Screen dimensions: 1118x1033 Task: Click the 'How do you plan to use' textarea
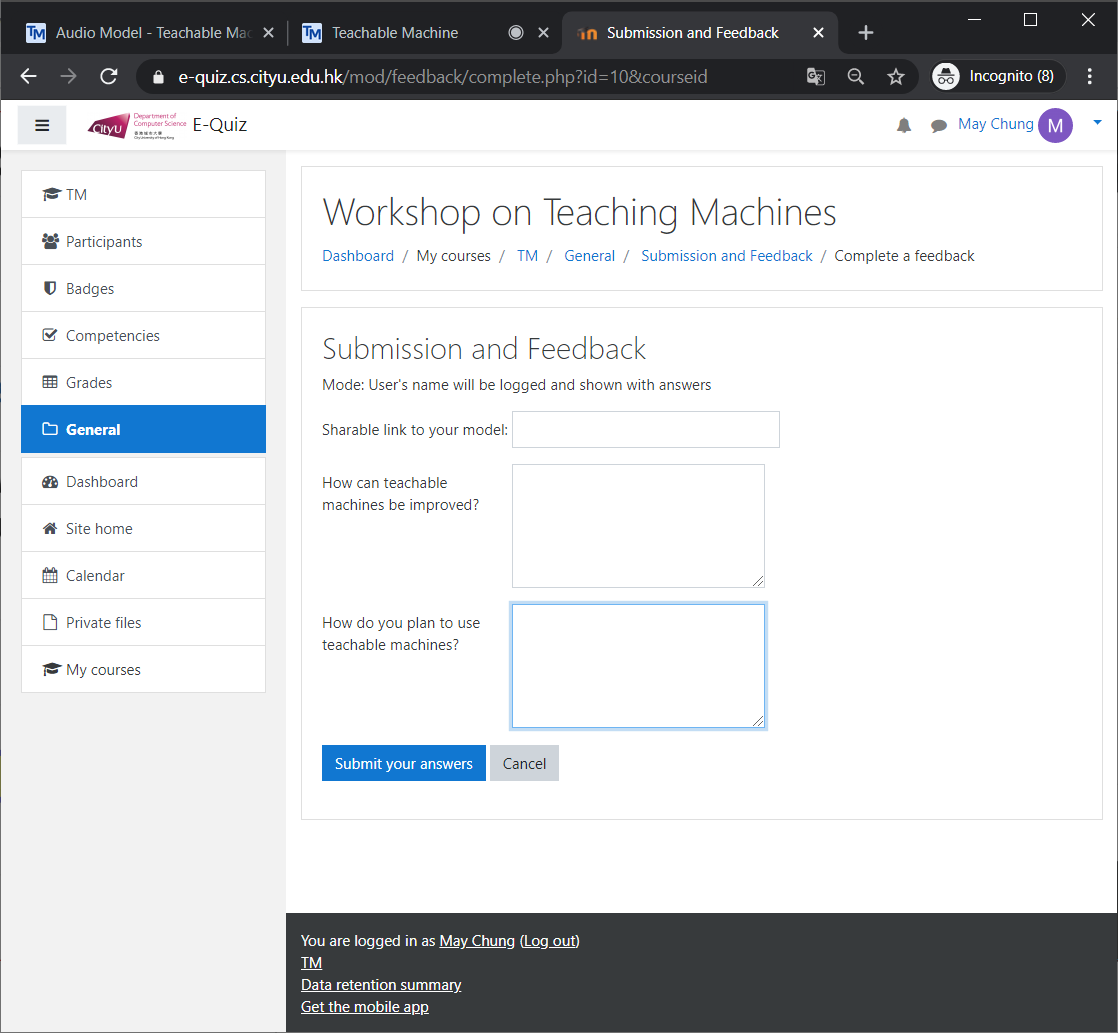pos(638,666)
